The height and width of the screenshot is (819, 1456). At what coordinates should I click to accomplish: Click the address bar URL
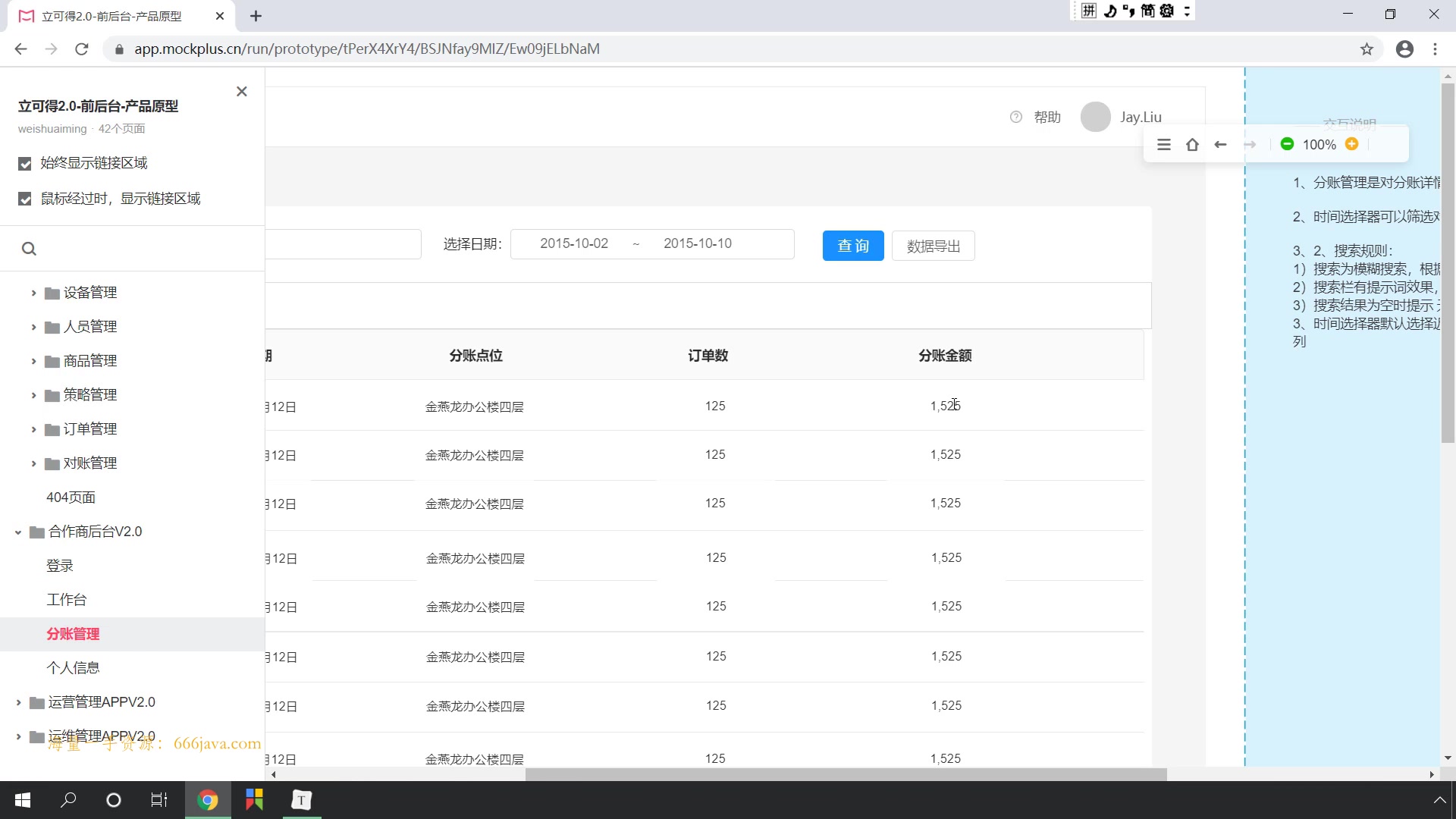pyautogui.click(x=367, y=49)
